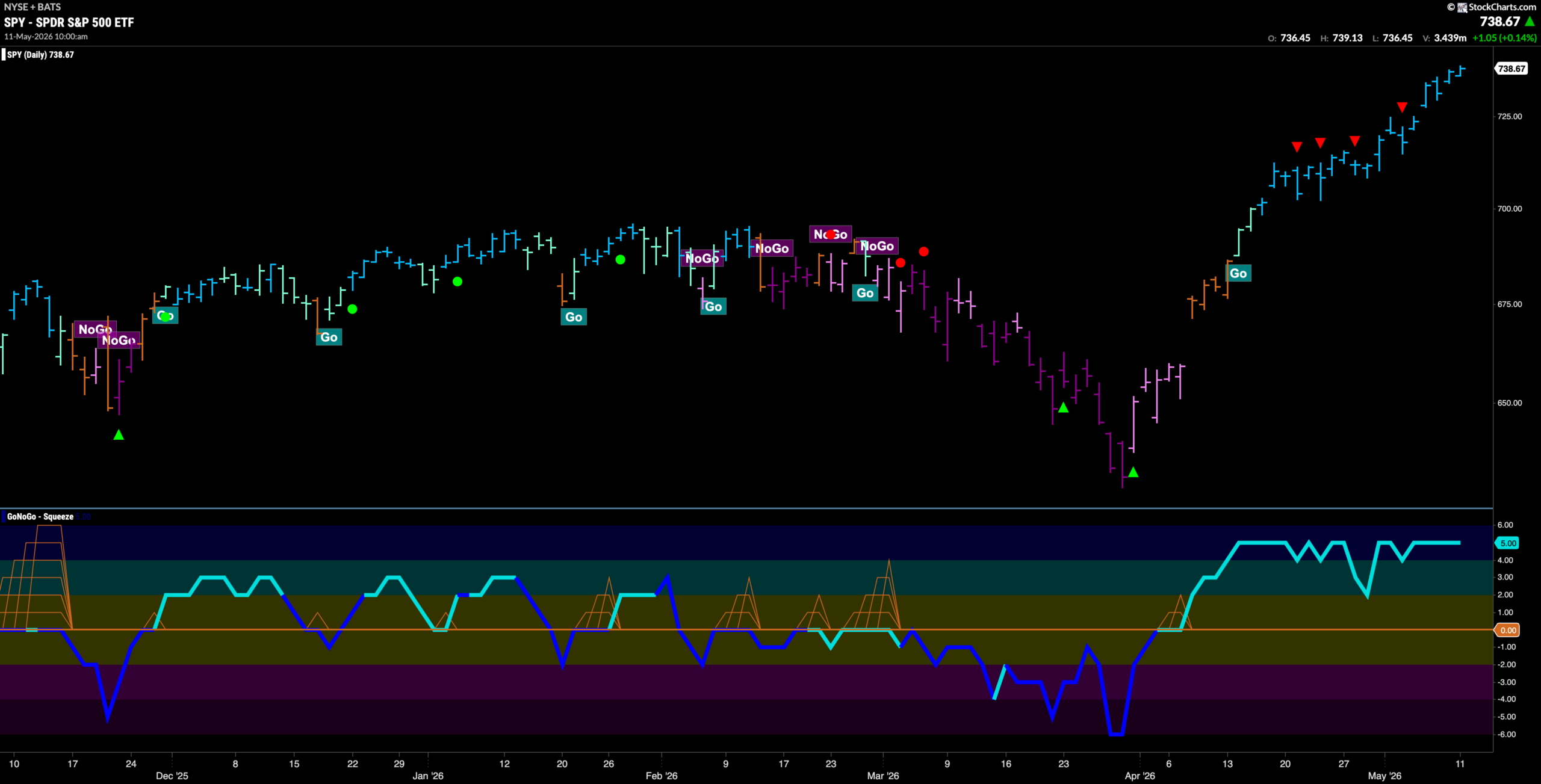Click the Jan '26 date axis label

point(428,776)
